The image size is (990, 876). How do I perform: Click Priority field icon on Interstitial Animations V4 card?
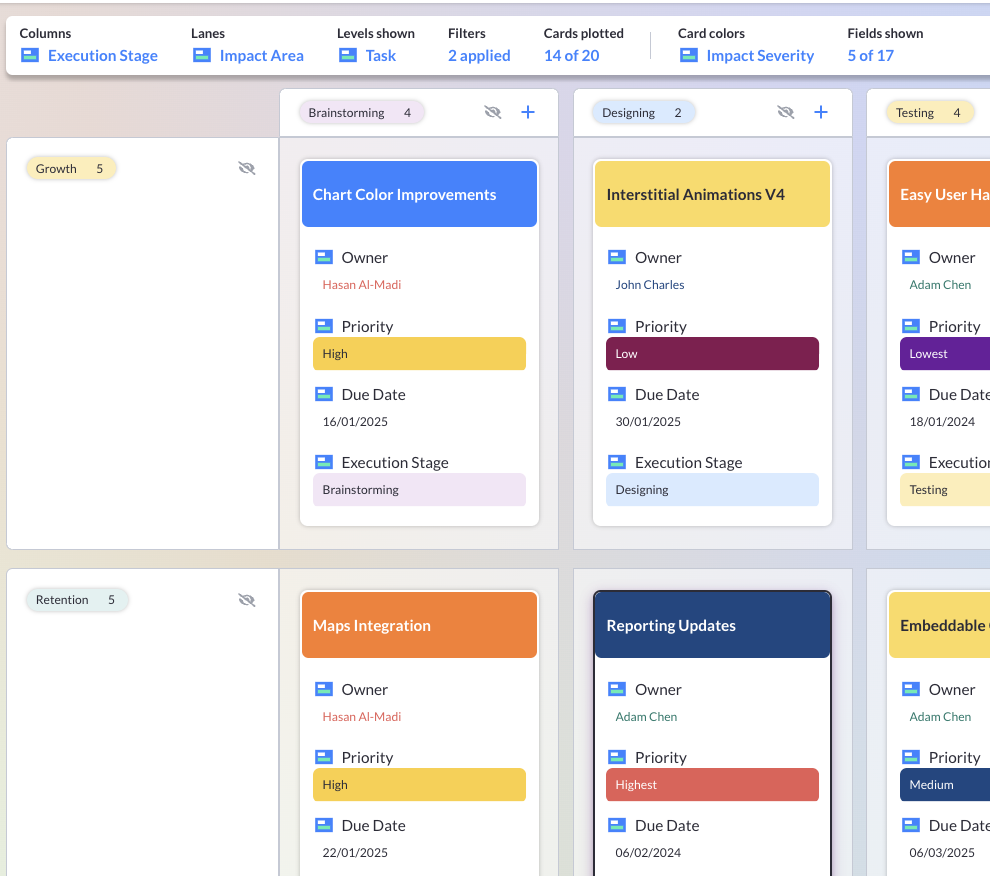(617, 326)
